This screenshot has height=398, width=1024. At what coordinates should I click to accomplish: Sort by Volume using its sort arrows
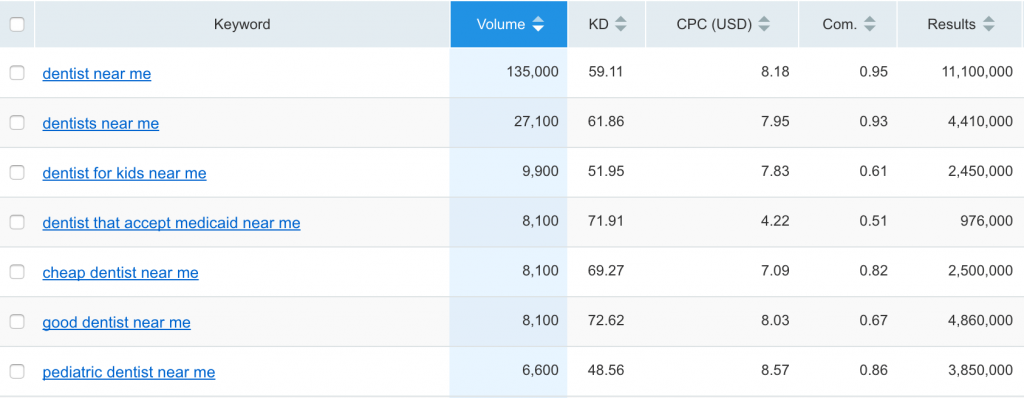coord(538,25)
